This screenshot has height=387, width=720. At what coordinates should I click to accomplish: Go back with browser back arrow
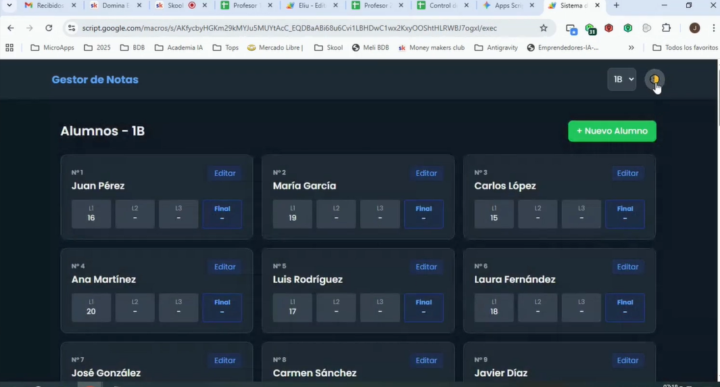pos(11,28)
